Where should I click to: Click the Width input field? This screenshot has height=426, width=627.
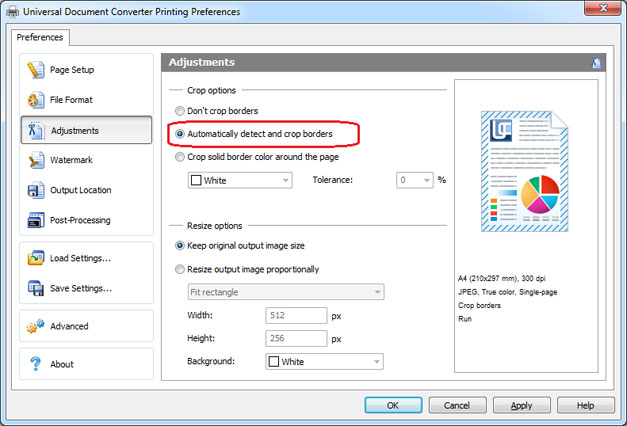point(296,315)
